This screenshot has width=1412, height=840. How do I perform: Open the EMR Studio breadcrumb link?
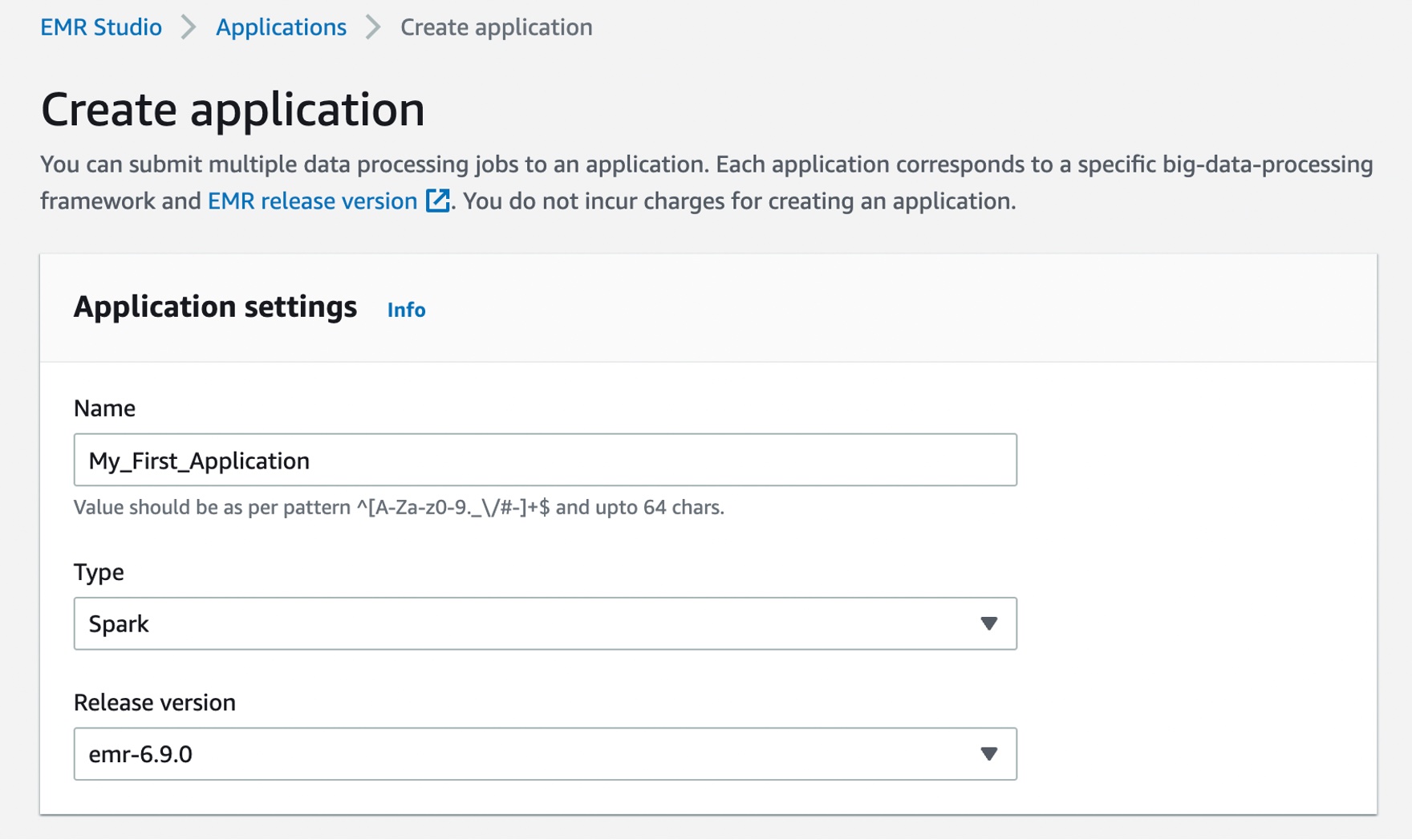101,27
